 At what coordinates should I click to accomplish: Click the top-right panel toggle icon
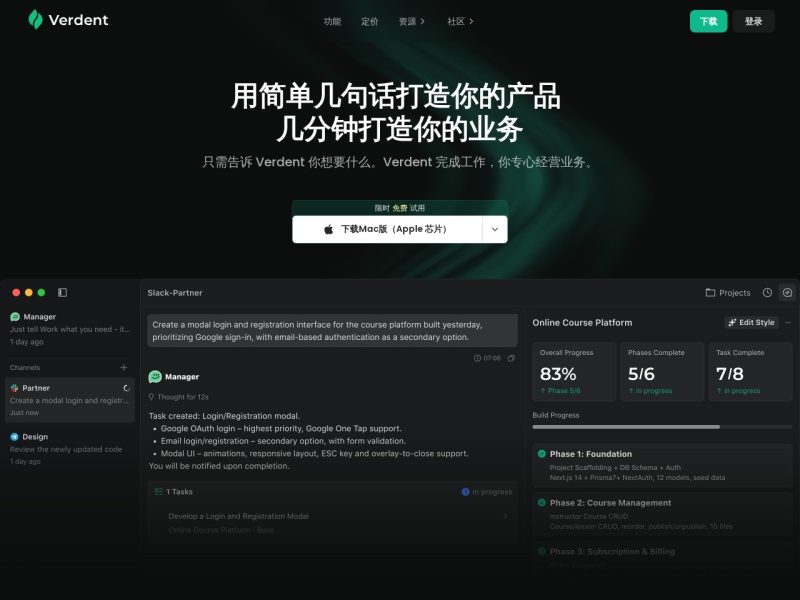click(788, 292)
